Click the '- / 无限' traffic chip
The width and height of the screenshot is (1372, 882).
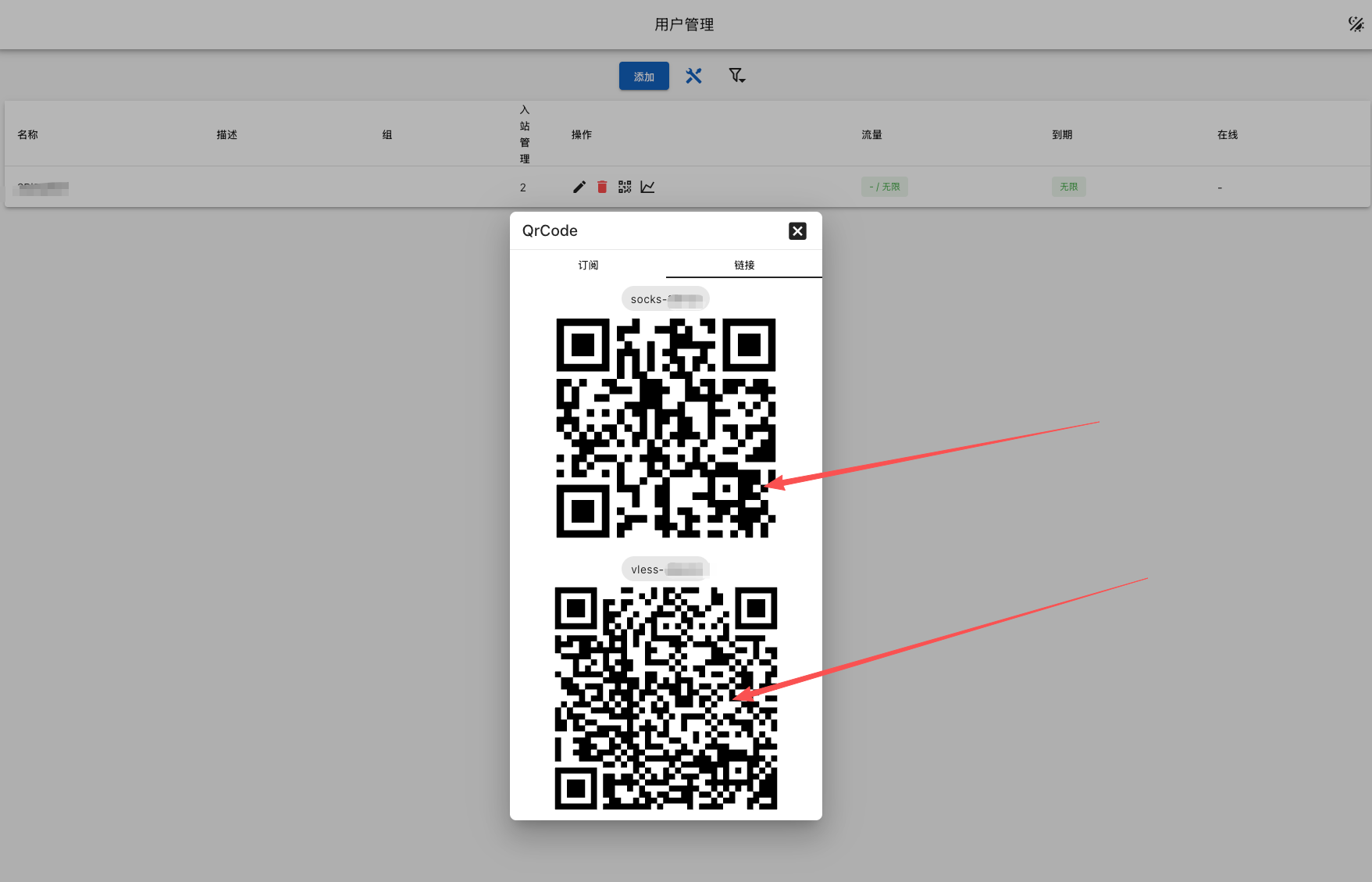(x=885, y=187)
